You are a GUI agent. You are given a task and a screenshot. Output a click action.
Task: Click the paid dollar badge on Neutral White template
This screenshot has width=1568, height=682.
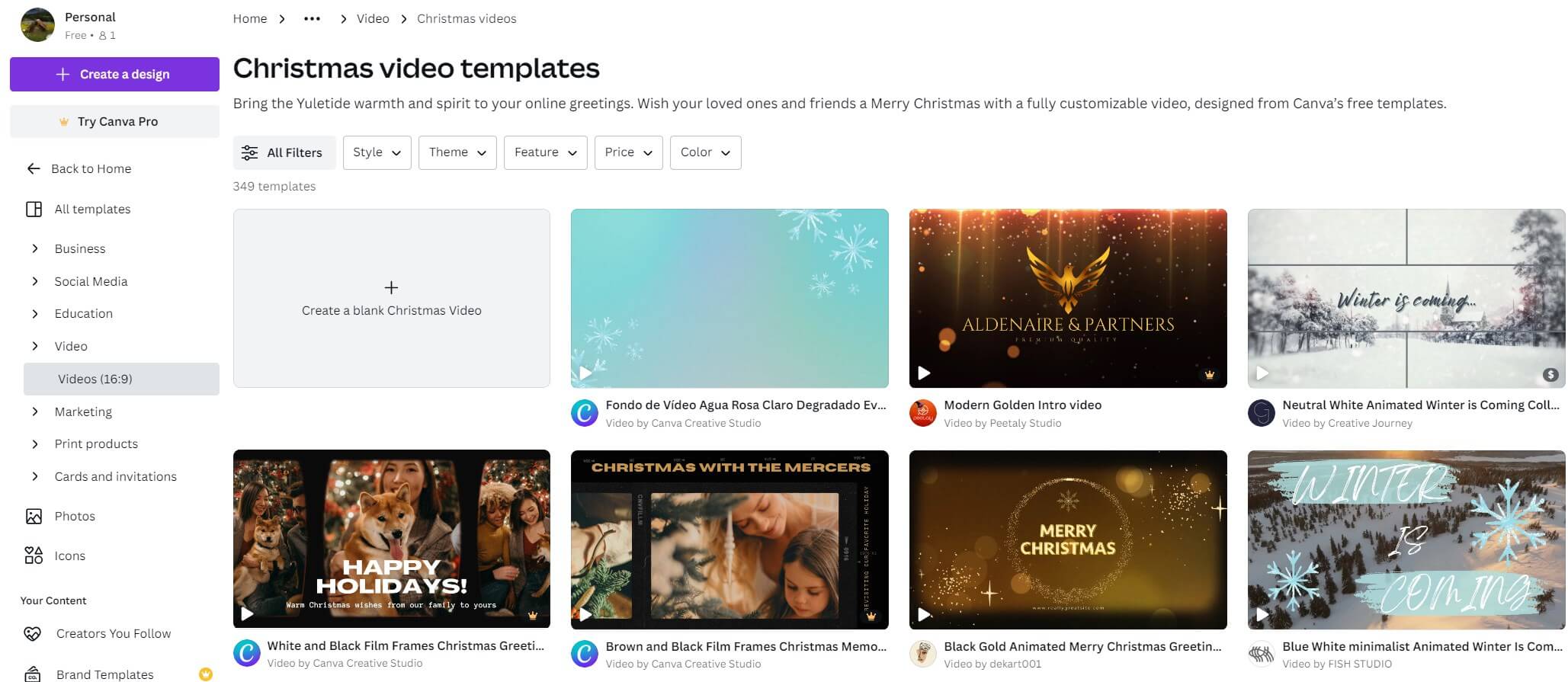tap(1550, 374)
